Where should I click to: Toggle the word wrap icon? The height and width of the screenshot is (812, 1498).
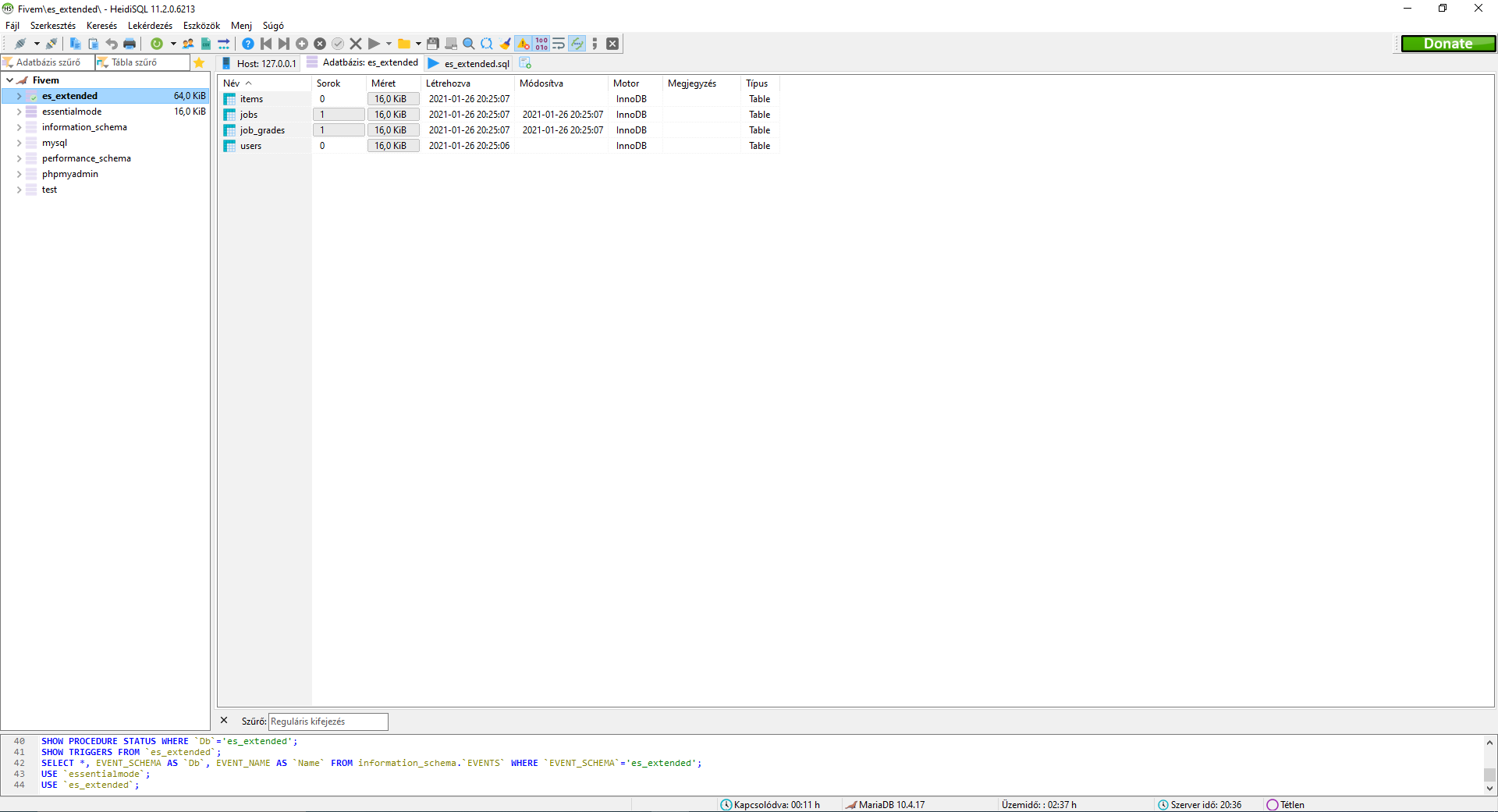click(x=559, y=44)
